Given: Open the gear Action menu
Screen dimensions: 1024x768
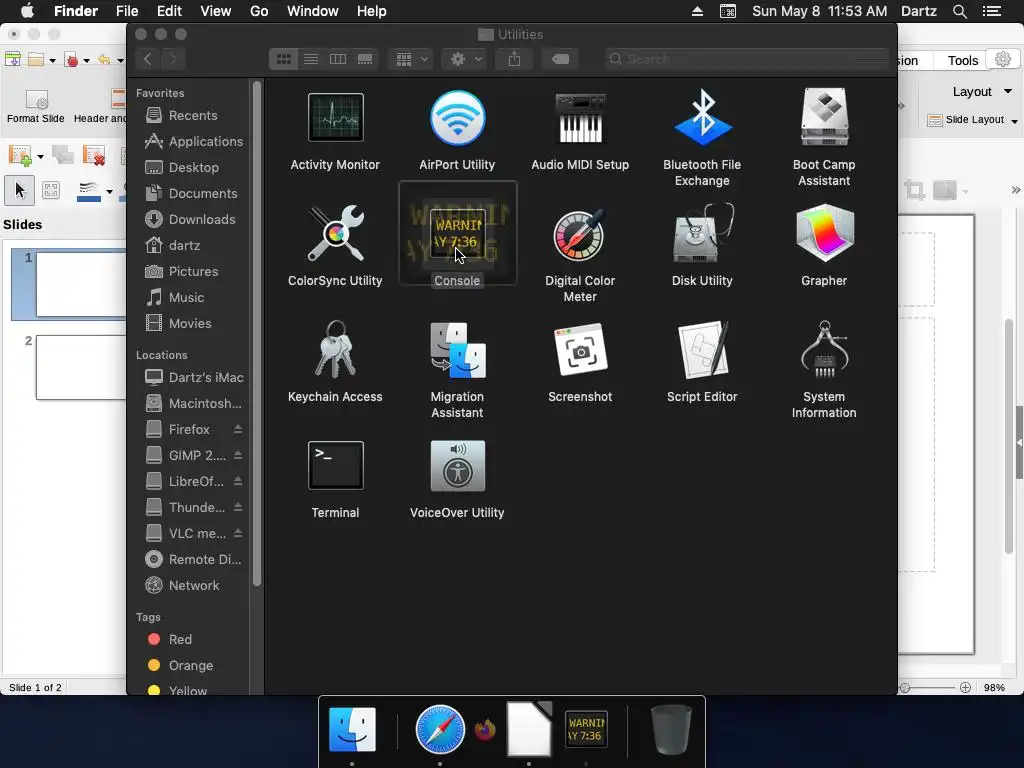Looking at the screenshot, I should tap(464, 59).
